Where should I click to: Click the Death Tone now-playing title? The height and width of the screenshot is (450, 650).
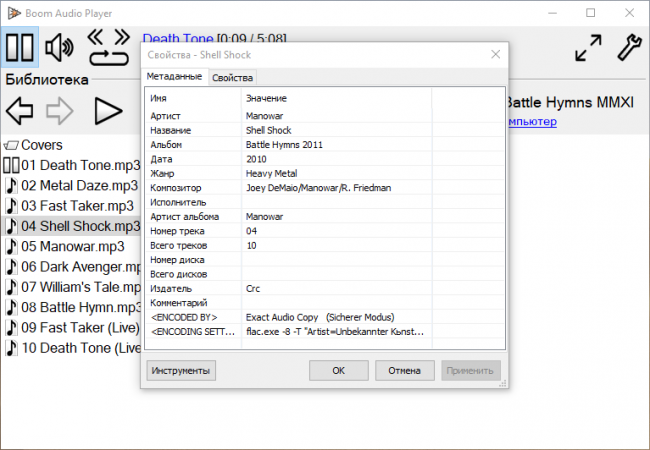tap(178, 39)
